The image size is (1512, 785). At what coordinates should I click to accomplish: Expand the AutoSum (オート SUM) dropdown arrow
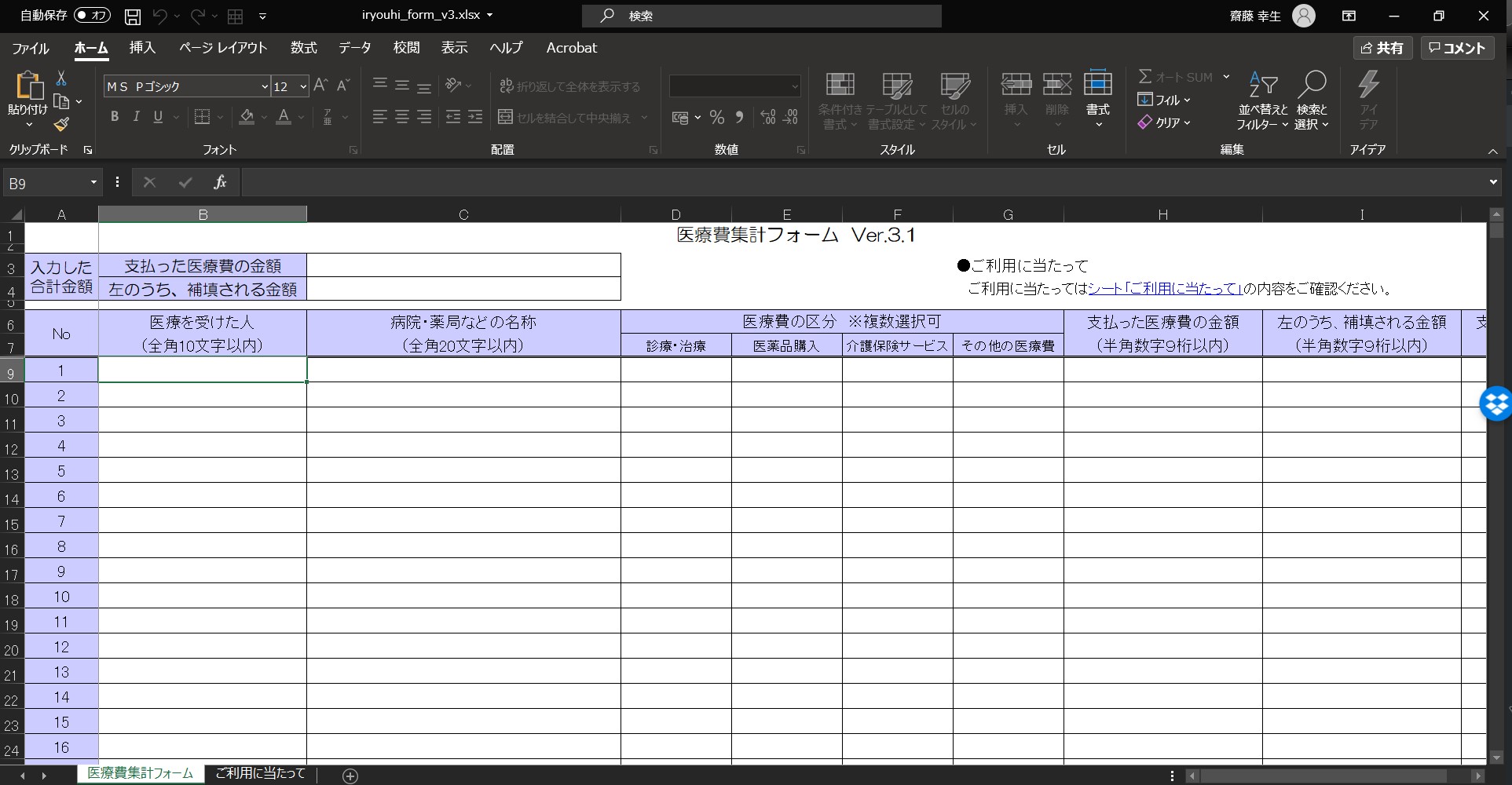click(1226, 77)
